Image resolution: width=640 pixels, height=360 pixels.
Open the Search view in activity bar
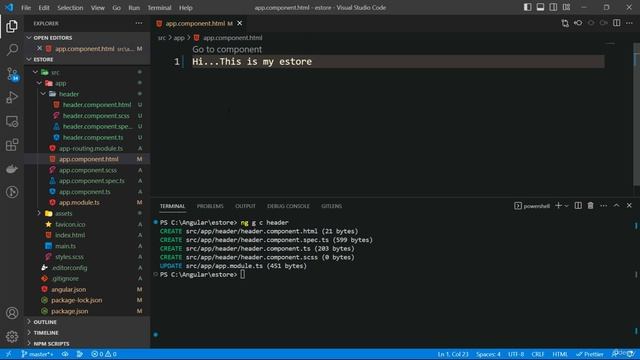(12, 50)
